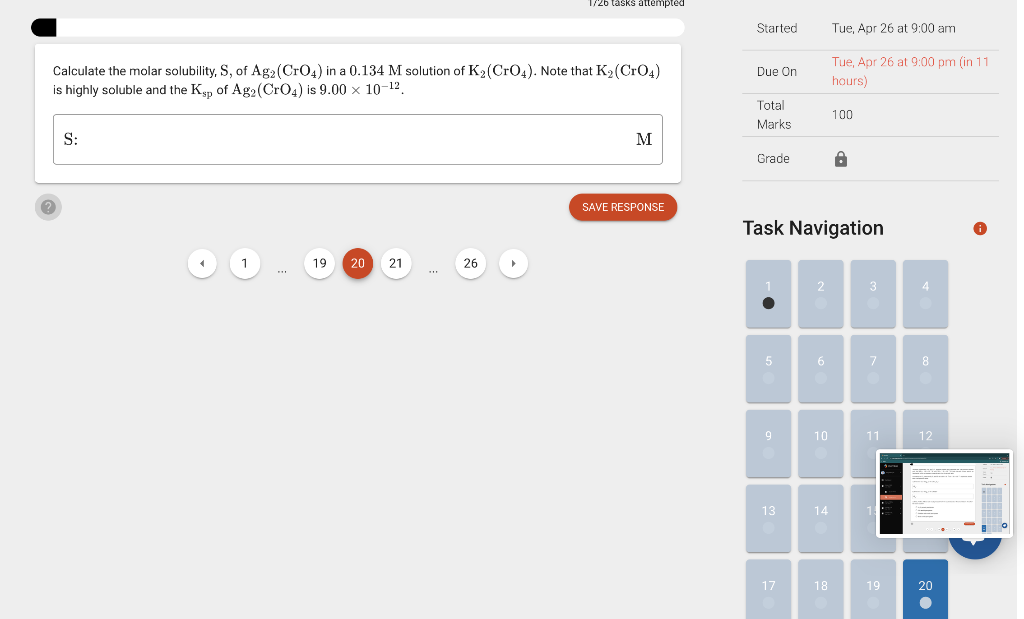Click the floating screenshot preview thumbnail

944,494
